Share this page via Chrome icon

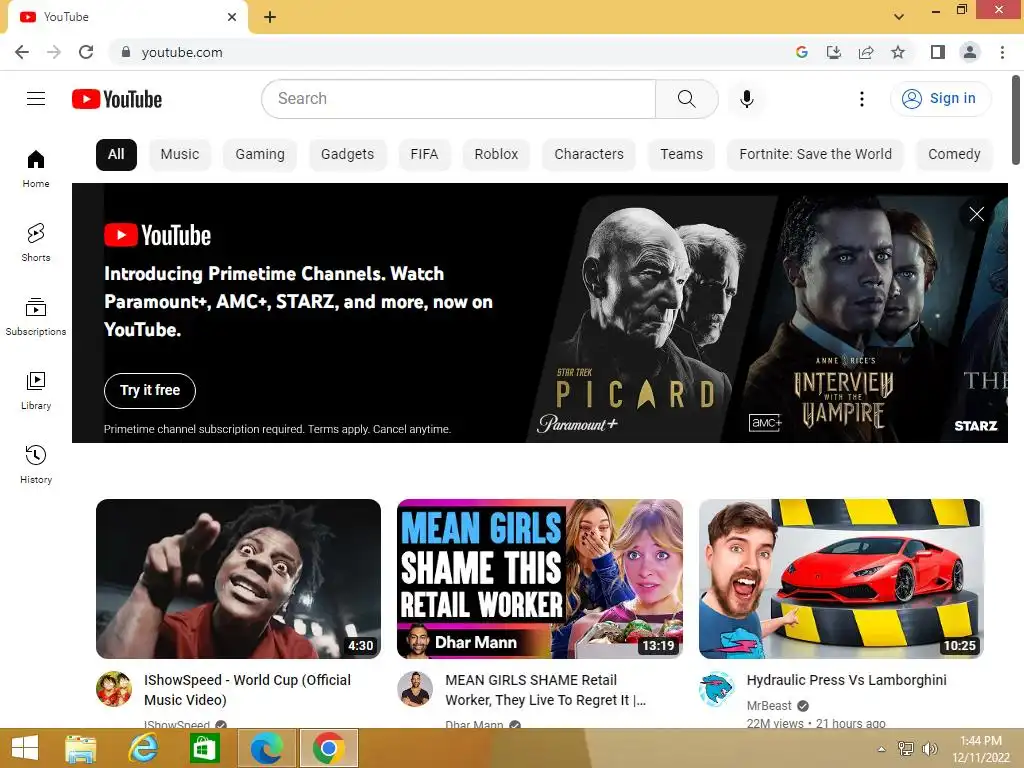click(x=866, y=52)
